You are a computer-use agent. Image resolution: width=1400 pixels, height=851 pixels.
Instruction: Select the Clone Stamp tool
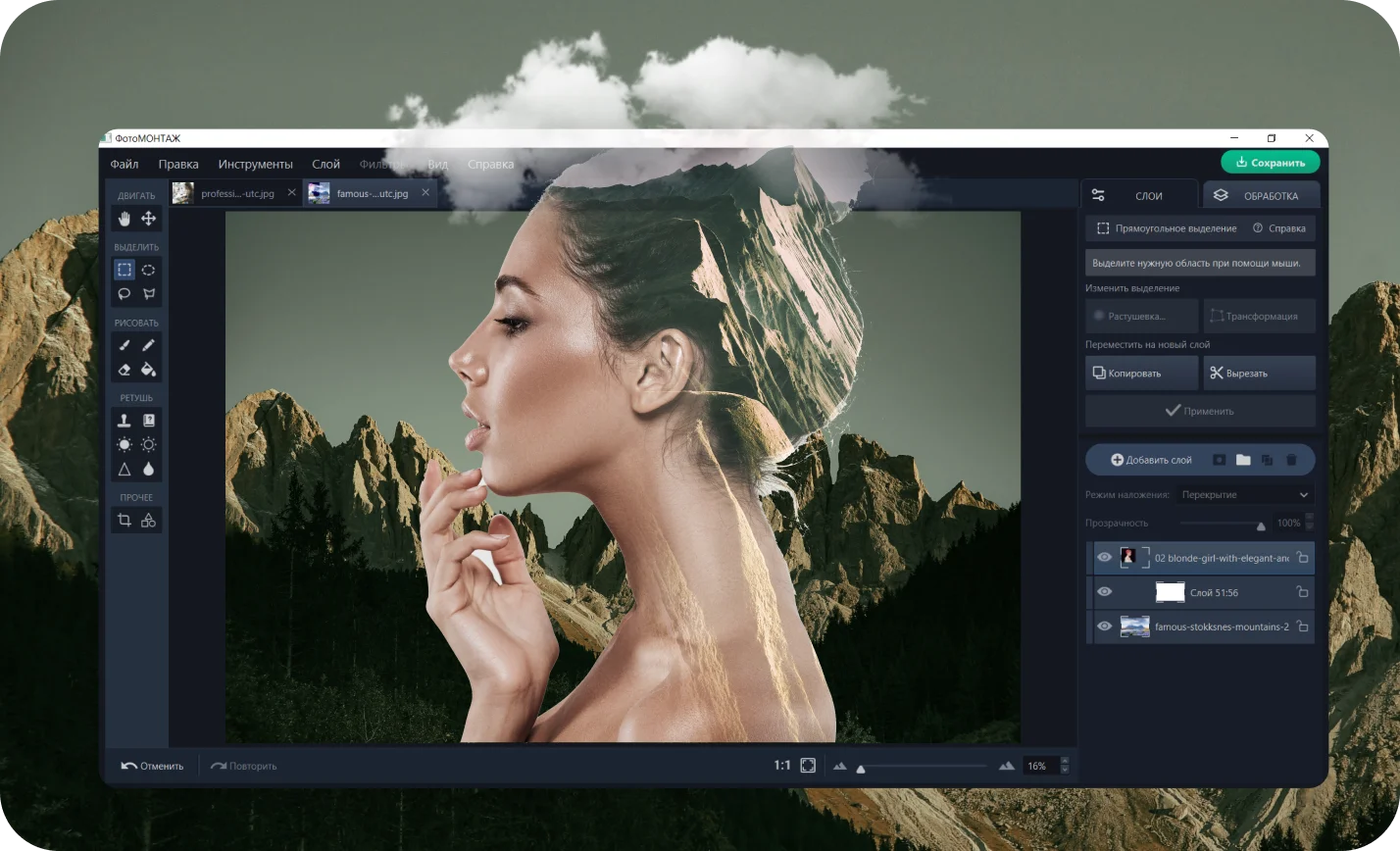tap(125, 421)
